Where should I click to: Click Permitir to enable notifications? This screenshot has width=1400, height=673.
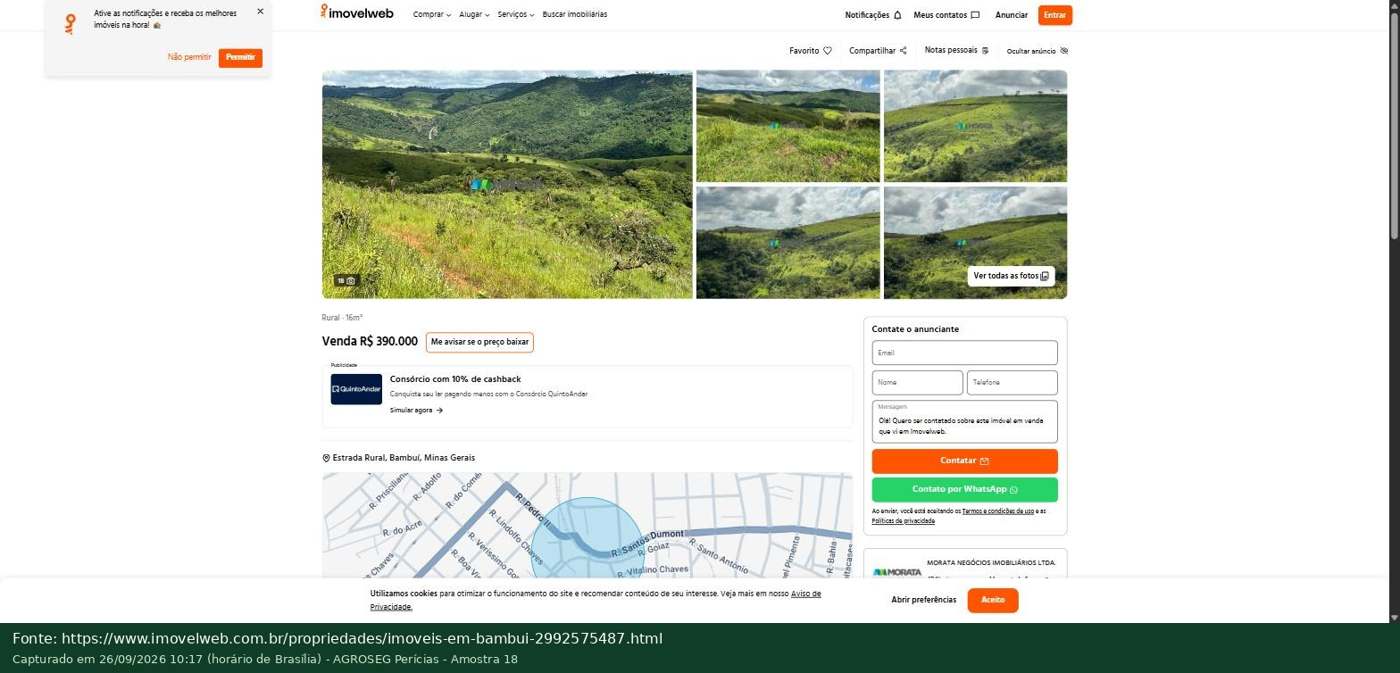(240, 58)
